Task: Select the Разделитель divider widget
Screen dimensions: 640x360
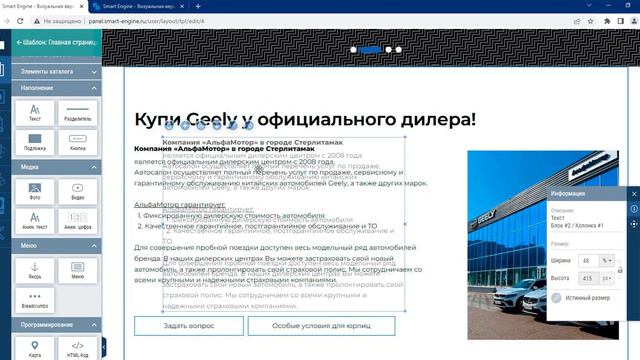Action: (x=78, y=113)
